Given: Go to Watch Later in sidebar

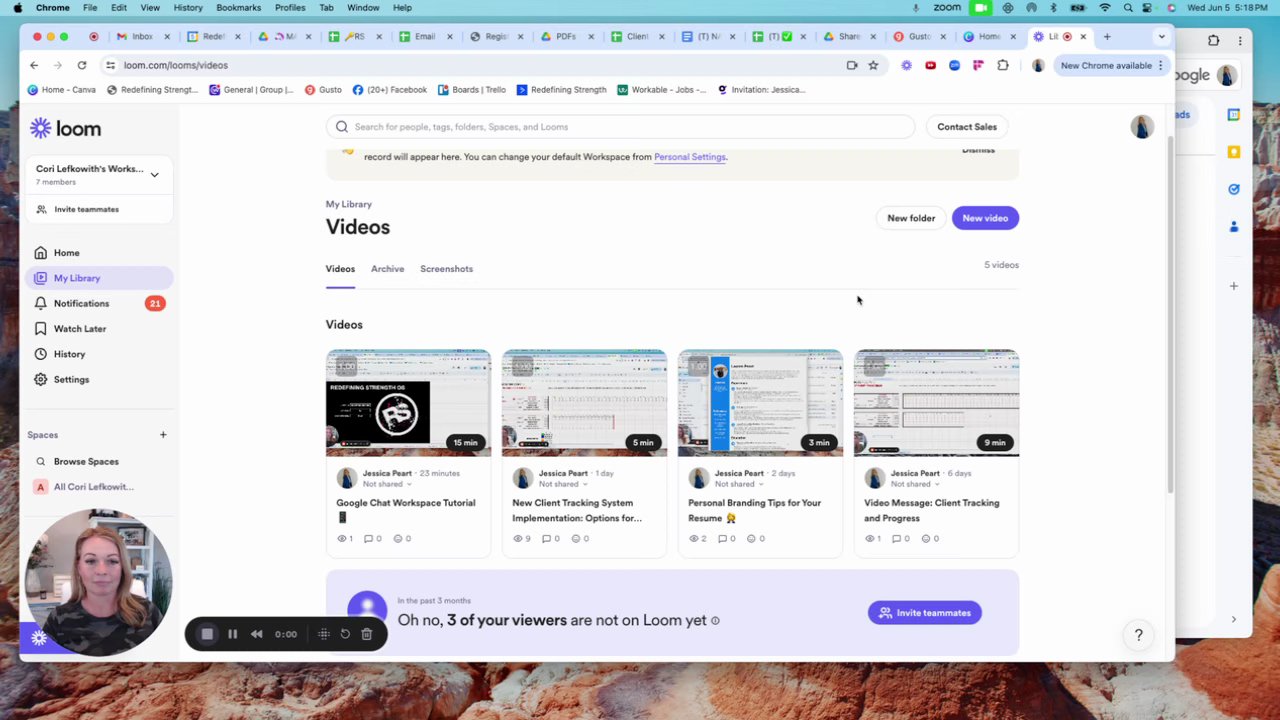Looking at the screenshot, I should tap(80, 328).
